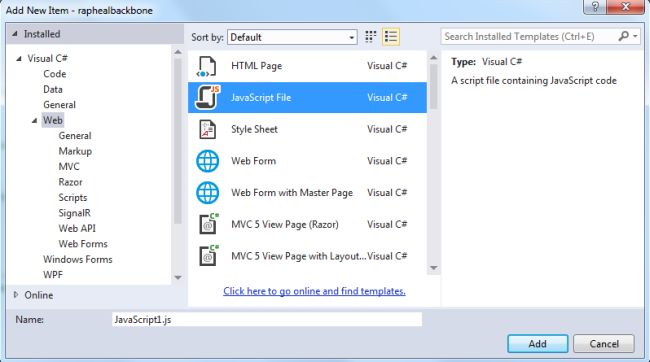
Task: Select the SignalR category
Action: tap(74, 213)
